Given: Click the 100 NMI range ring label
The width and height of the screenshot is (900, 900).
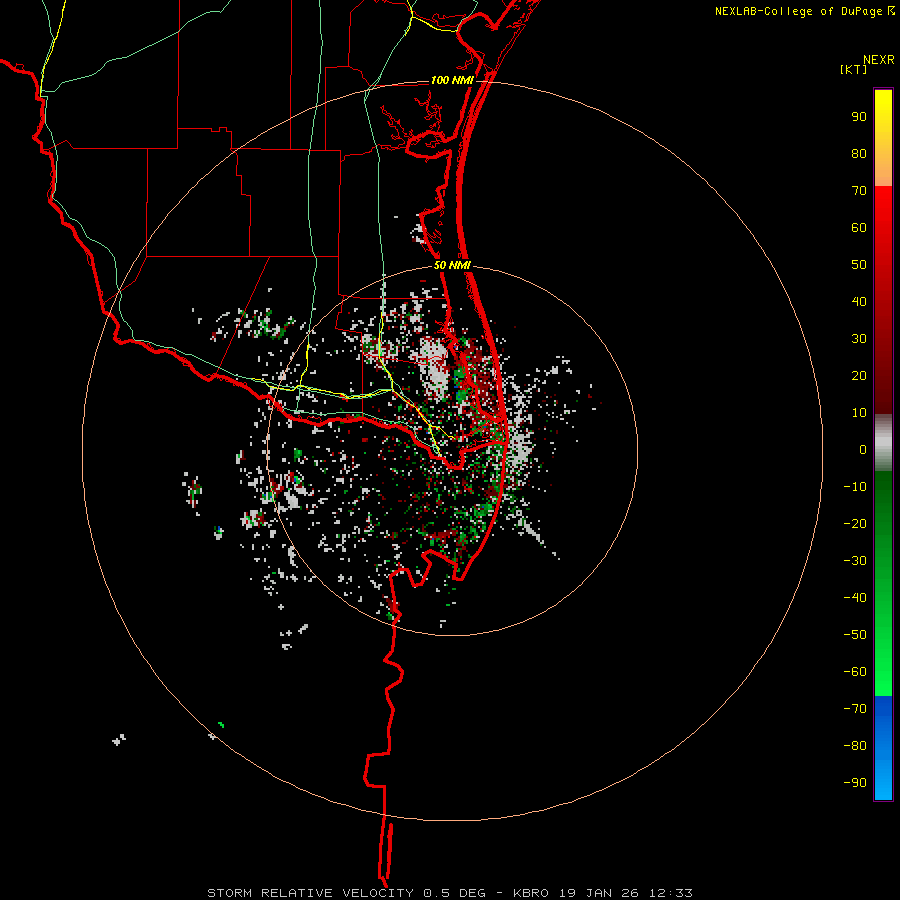Looking at the screenshot, I should click(452, 80).
